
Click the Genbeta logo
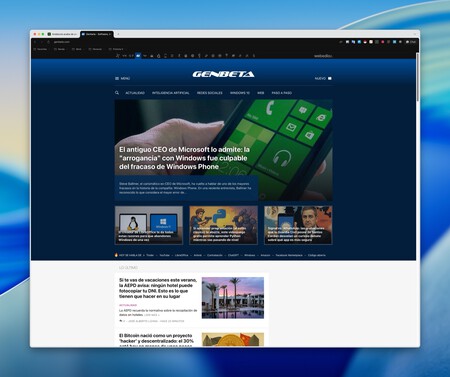[x=223, y=74]
